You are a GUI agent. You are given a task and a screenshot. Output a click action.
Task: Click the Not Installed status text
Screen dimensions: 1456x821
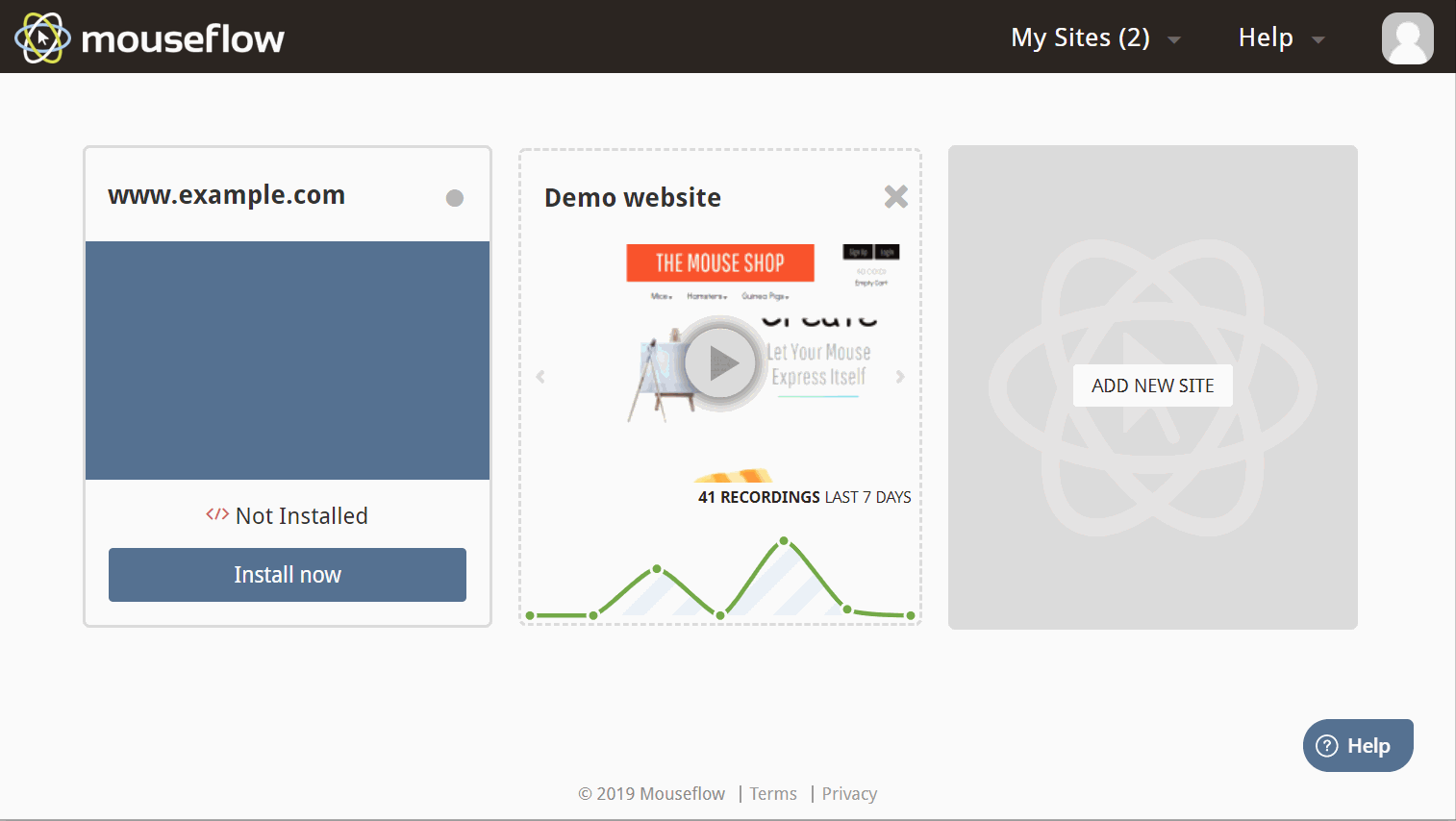tap(302, 516)
